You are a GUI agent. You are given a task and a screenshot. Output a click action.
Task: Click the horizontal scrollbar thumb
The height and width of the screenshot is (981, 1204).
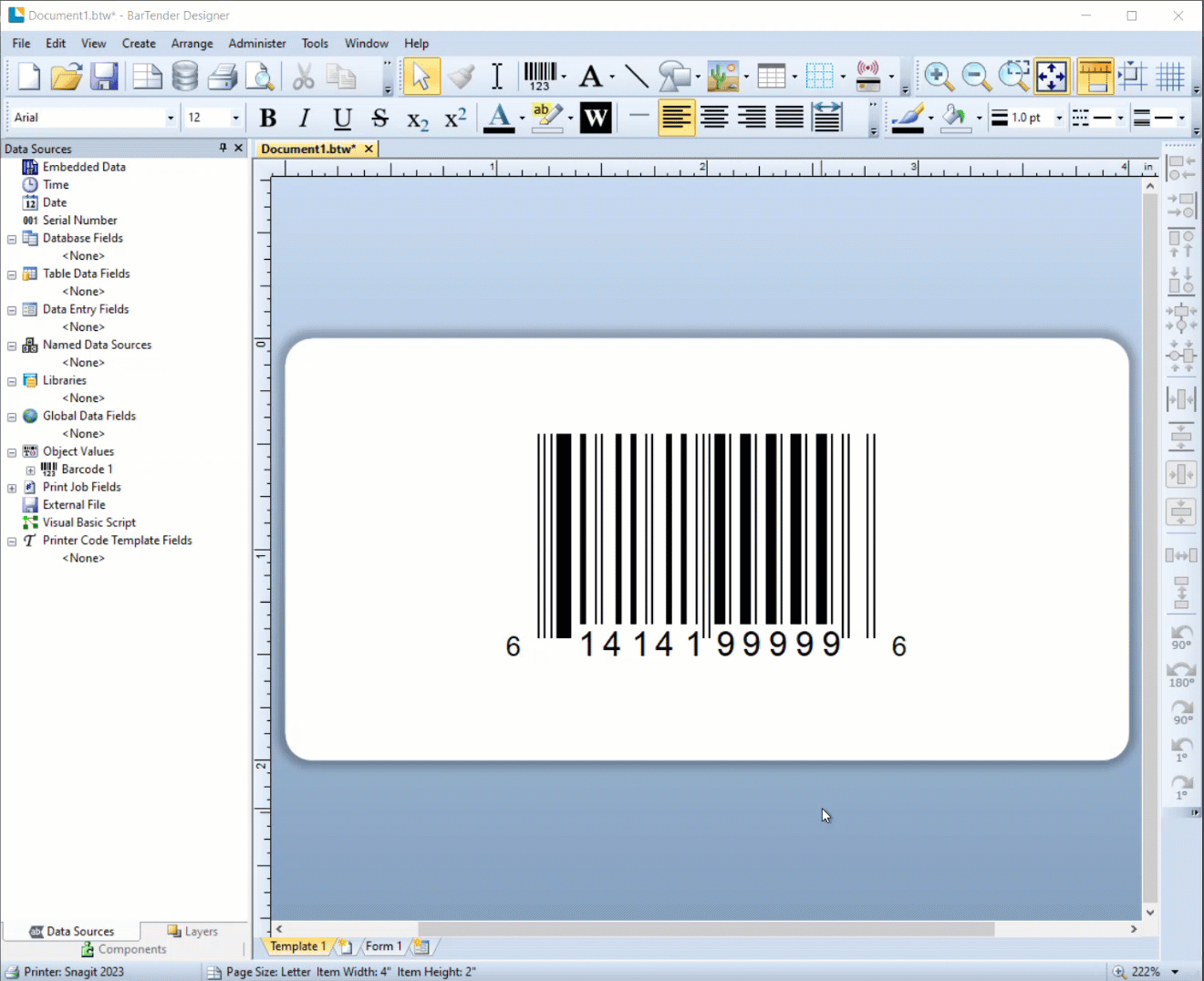point(706,929)
